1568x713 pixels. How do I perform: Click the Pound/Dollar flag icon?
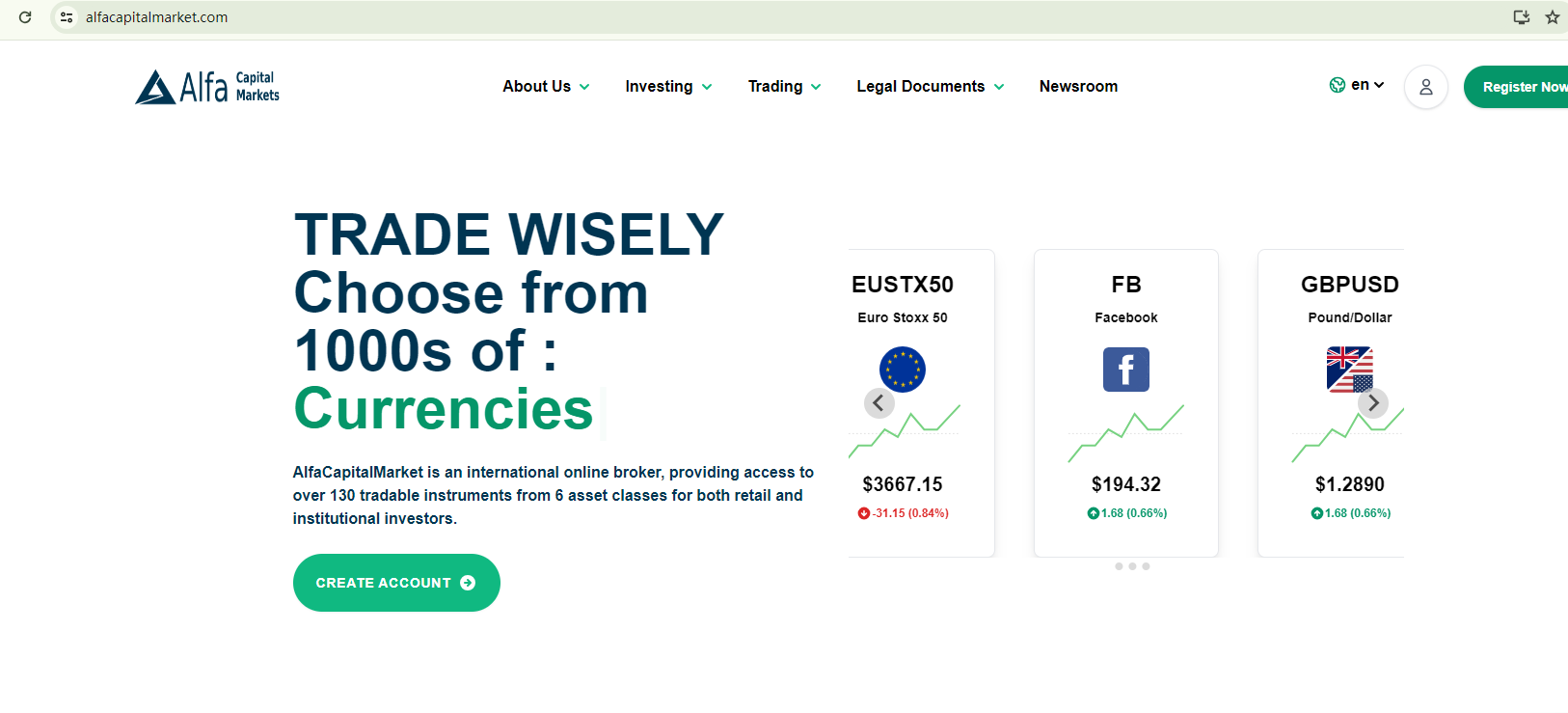(1349, 369)
